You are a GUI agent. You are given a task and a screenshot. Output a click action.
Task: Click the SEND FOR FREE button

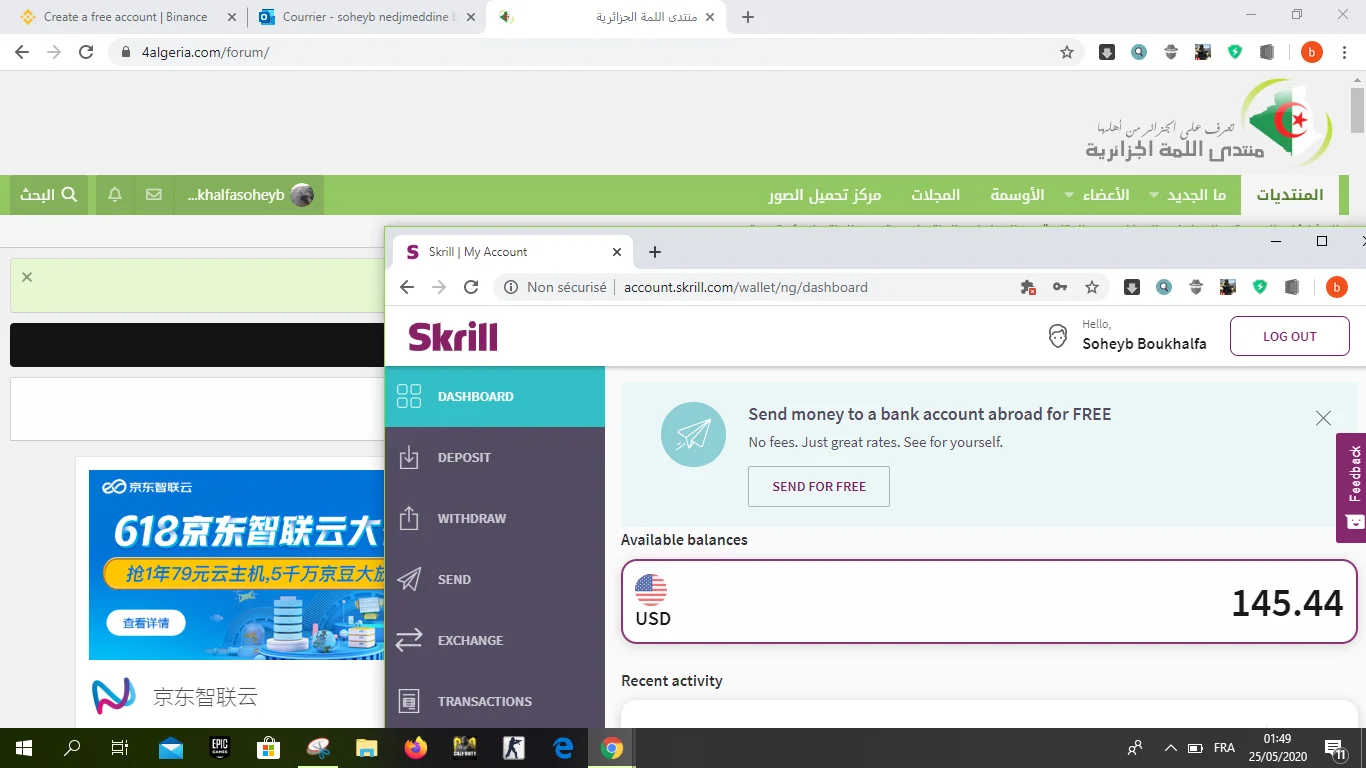click(x=819, y=487)
